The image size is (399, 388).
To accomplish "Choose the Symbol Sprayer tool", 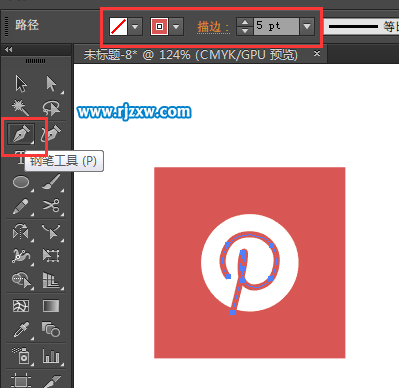I will click(21, 355).
